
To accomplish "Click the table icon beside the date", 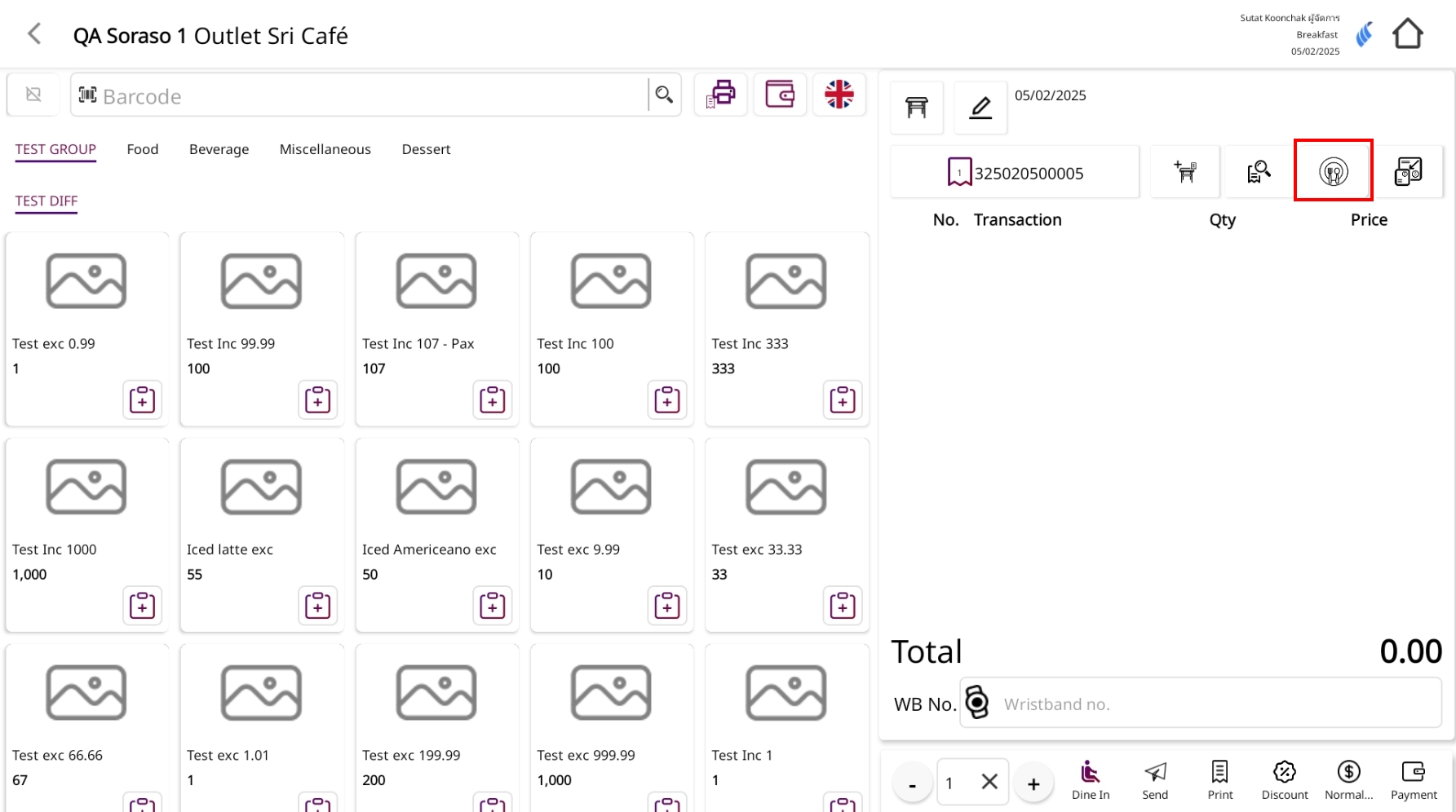I will point(916,108).
